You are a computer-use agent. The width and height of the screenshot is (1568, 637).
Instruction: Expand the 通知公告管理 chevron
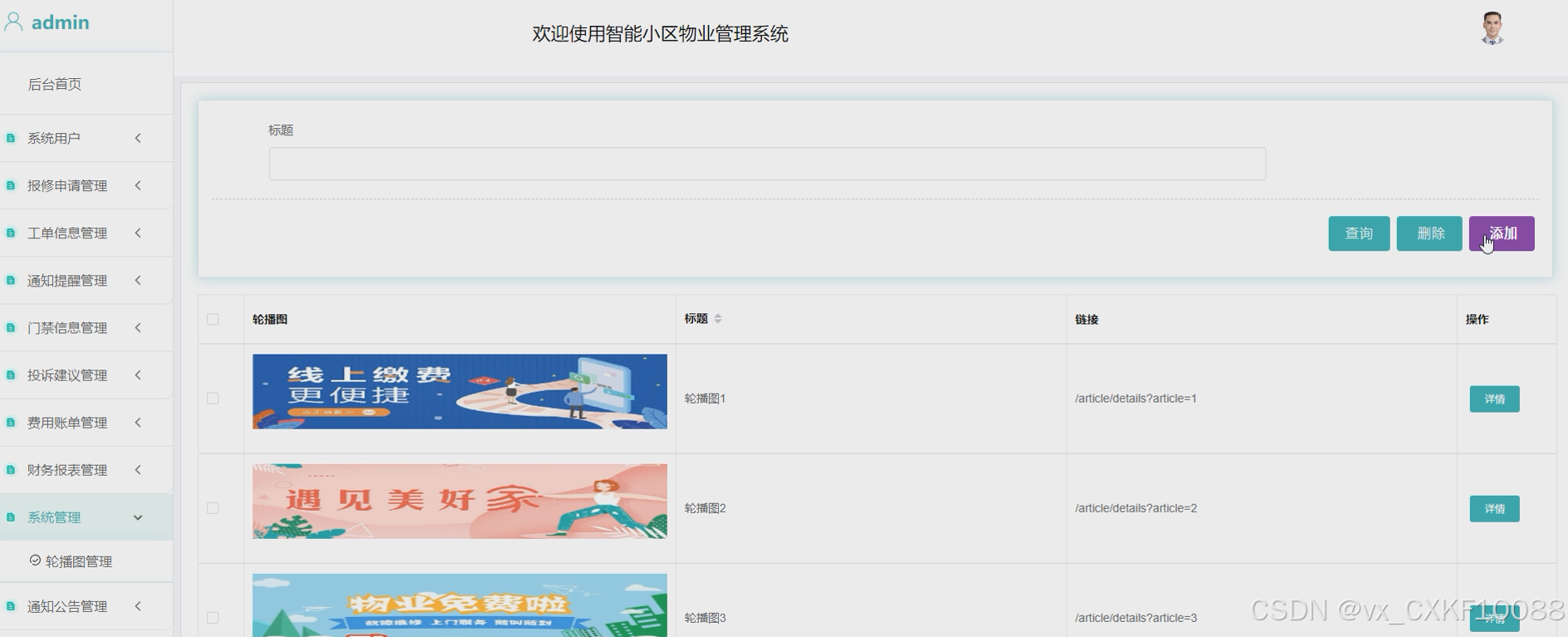138,606
